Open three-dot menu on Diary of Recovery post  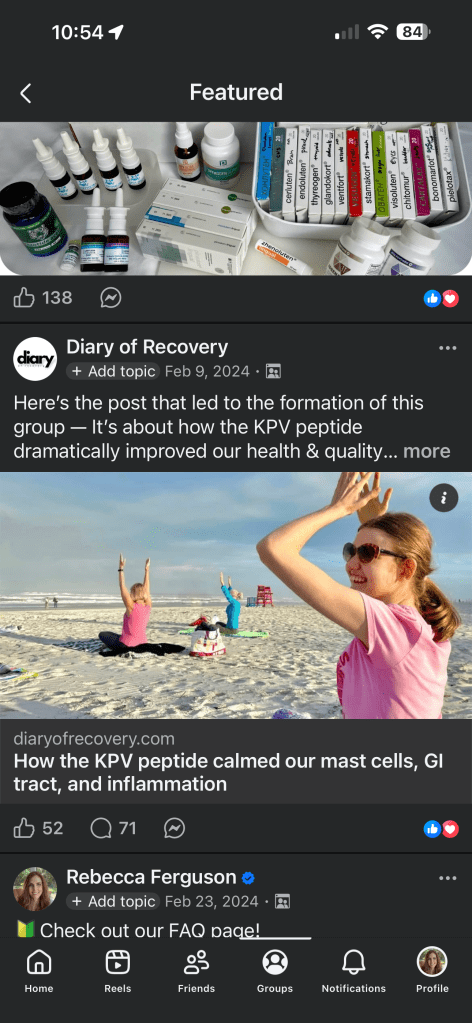pyautogui.click(x=448, y=348)
